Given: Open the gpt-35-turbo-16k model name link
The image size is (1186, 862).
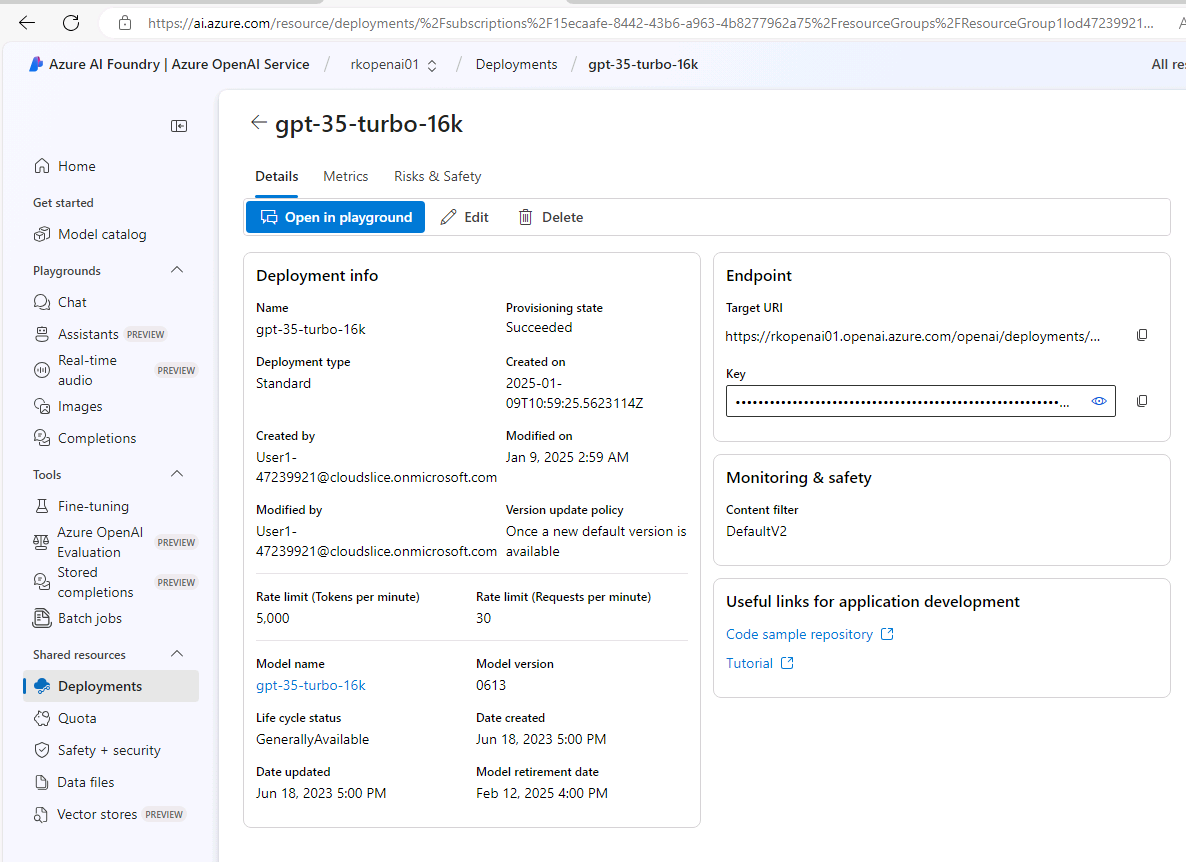Looking at the screenshot, I should [x=311, y=685].
